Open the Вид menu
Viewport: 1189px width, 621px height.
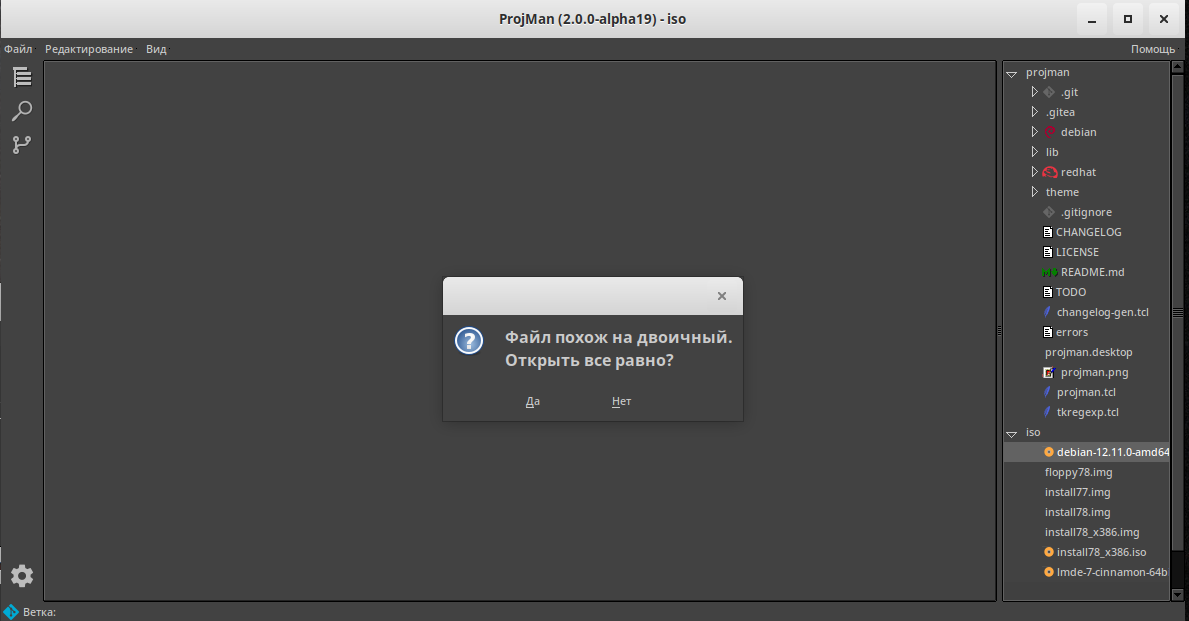(x=155, y=48)
